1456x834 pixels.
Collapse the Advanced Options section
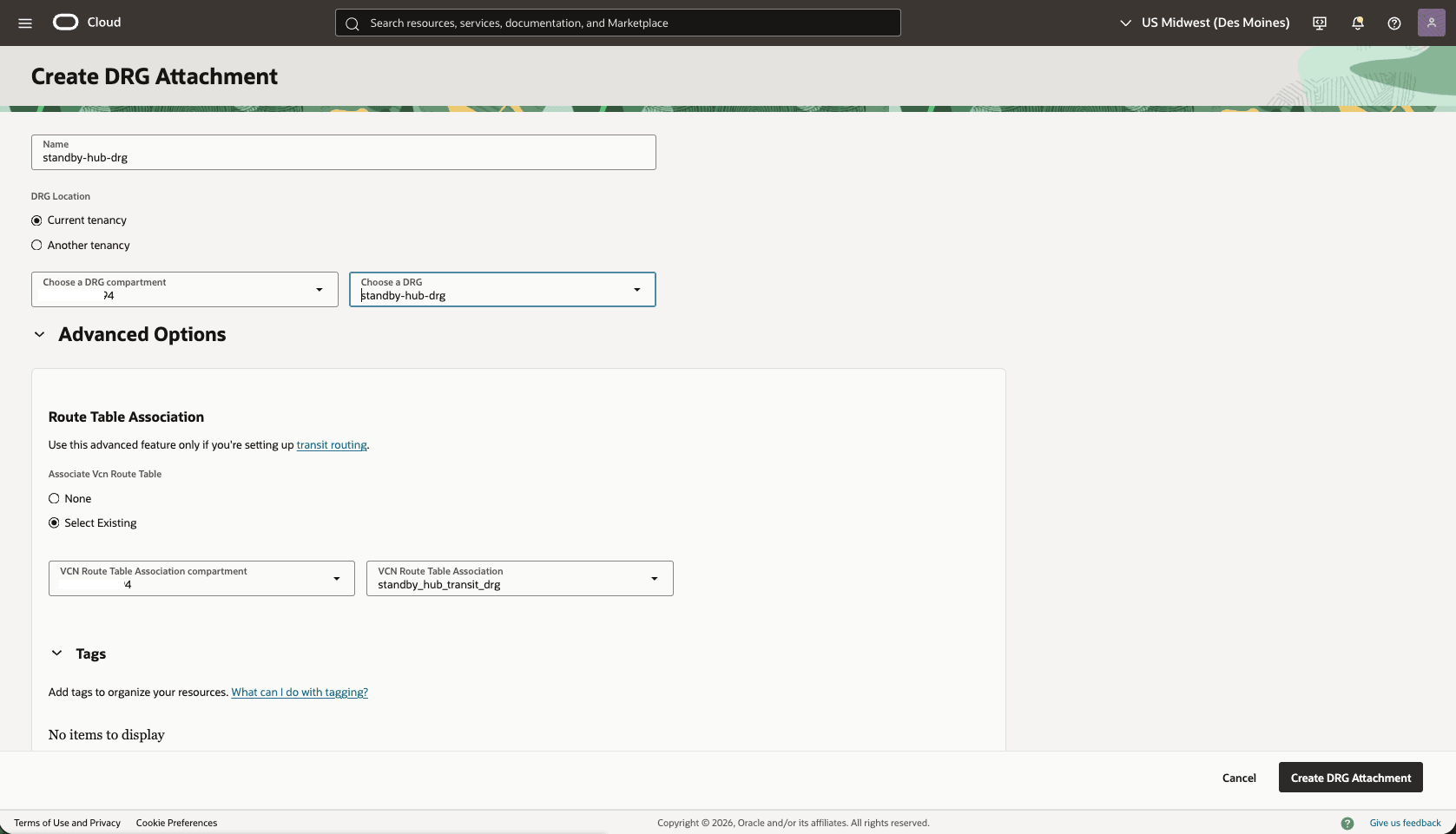39,334
